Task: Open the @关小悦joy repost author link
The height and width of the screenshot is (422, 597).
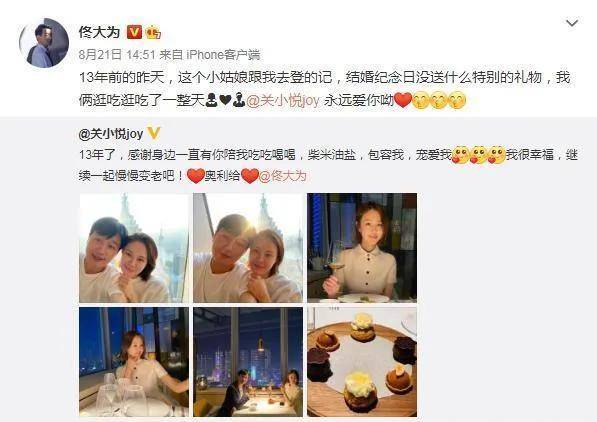Action: tap(111, 134)
